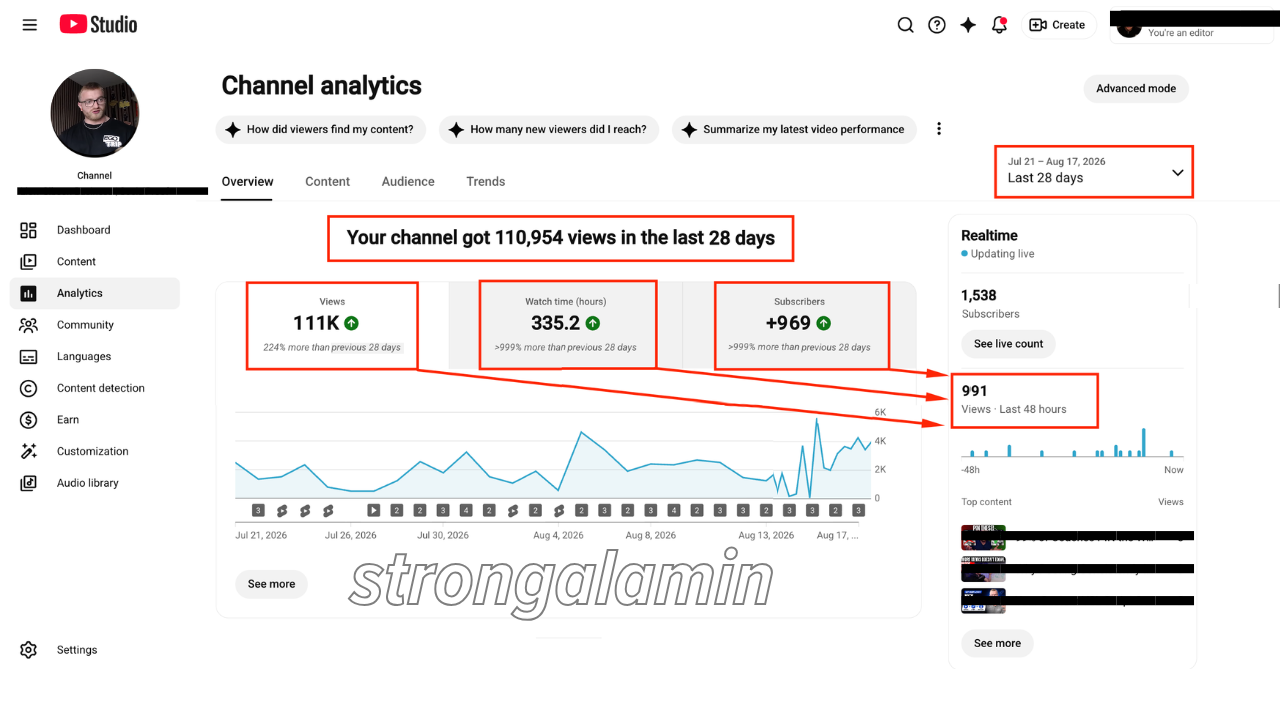Open Settings with the gear icon

[95, 650]
